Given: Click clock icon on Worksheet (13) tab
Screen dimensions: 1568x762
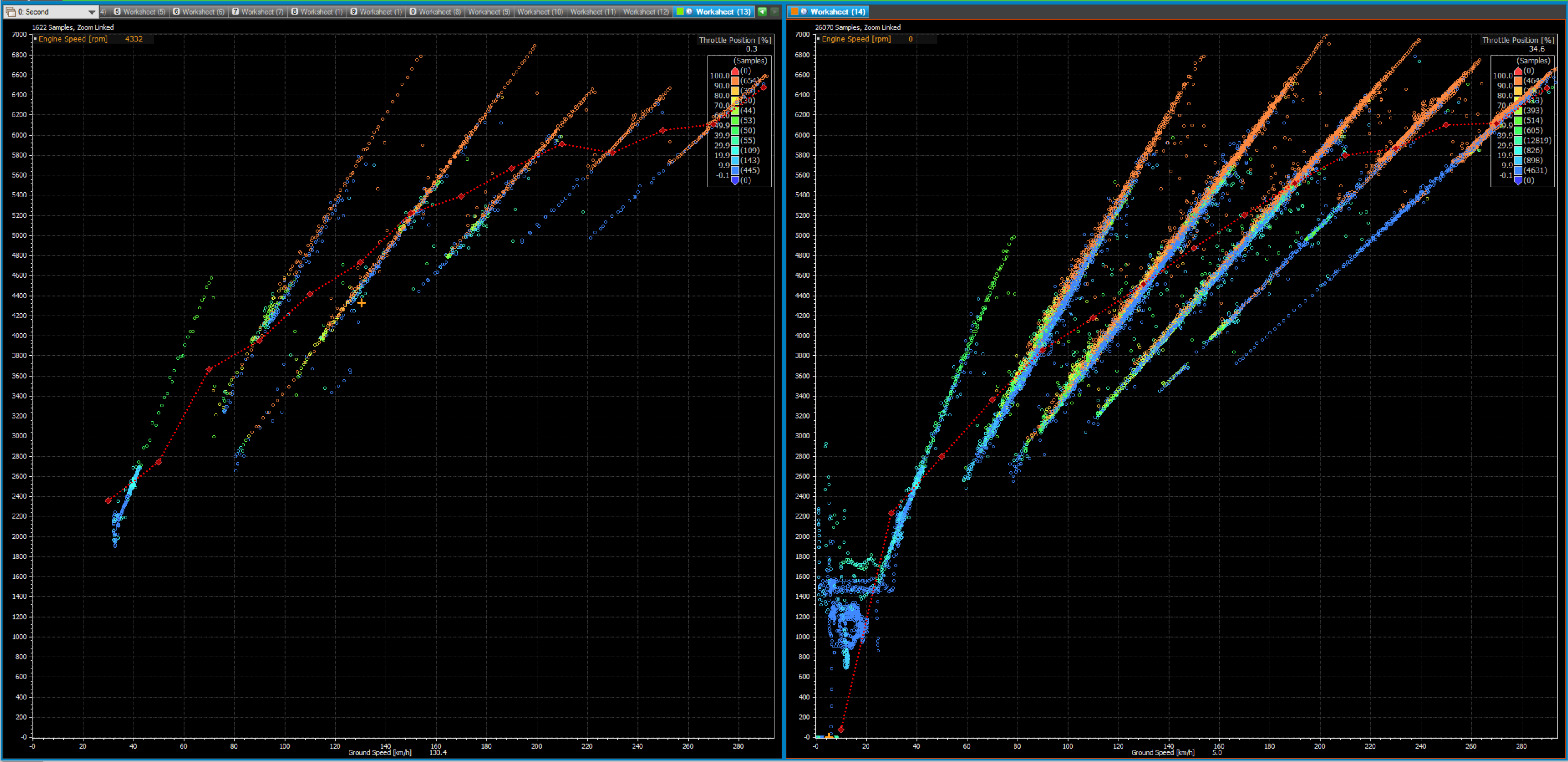Looking at the screenshot, I should (689, 12).
